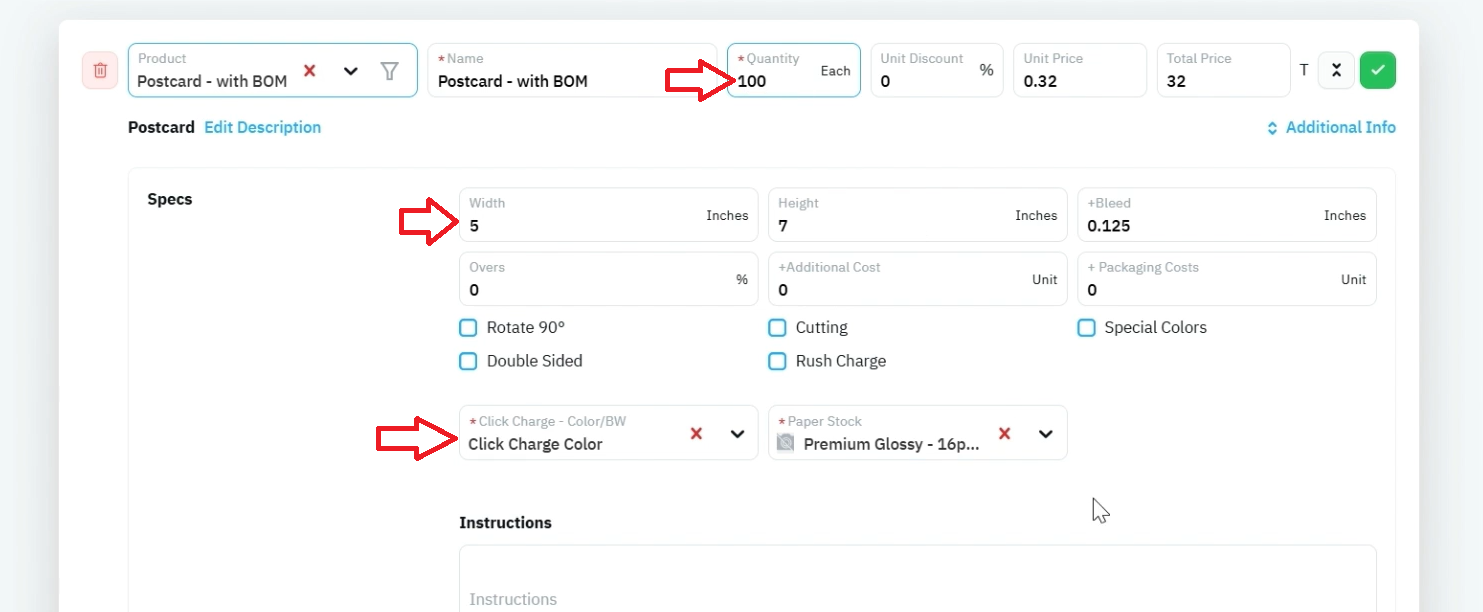The height and width of the screenshot is (612, 1483).
Task: Expand the Click Charge - Color/BW dropdown
Action: 737,433
